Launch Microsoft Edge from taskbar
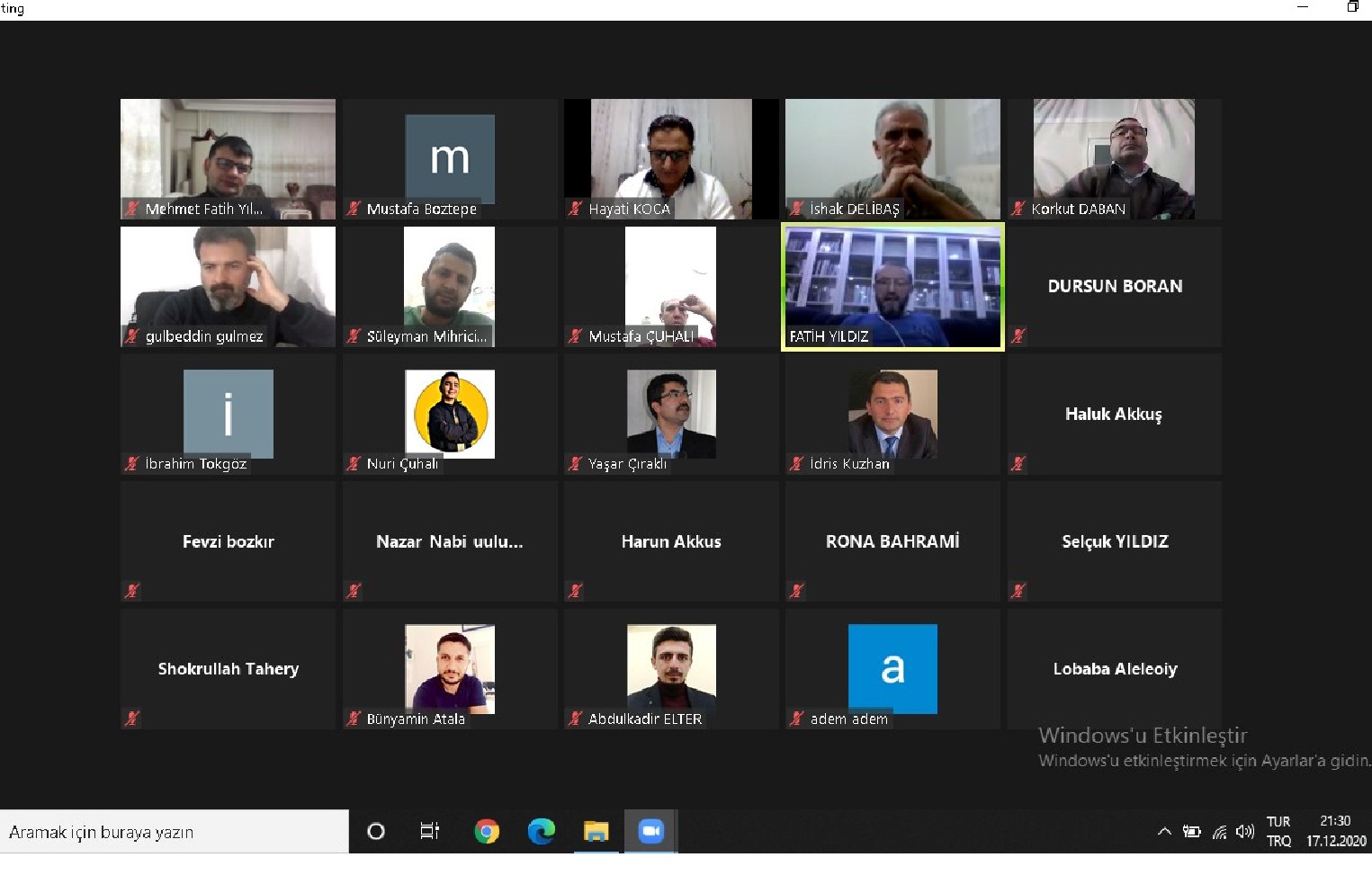The image size is (1372, 884). coord(542,832)
